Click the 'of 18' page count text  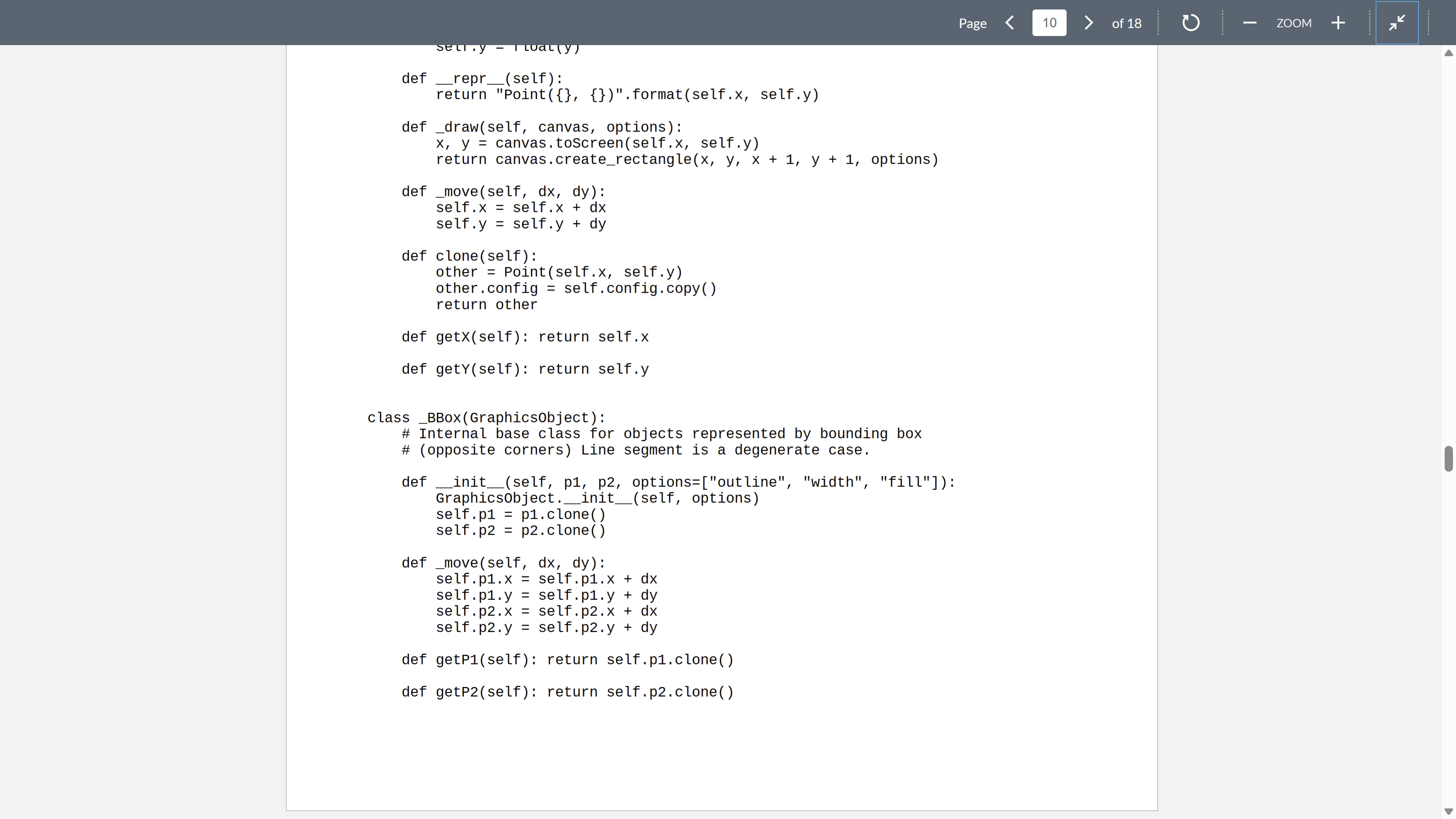[x=1126, y=23]
